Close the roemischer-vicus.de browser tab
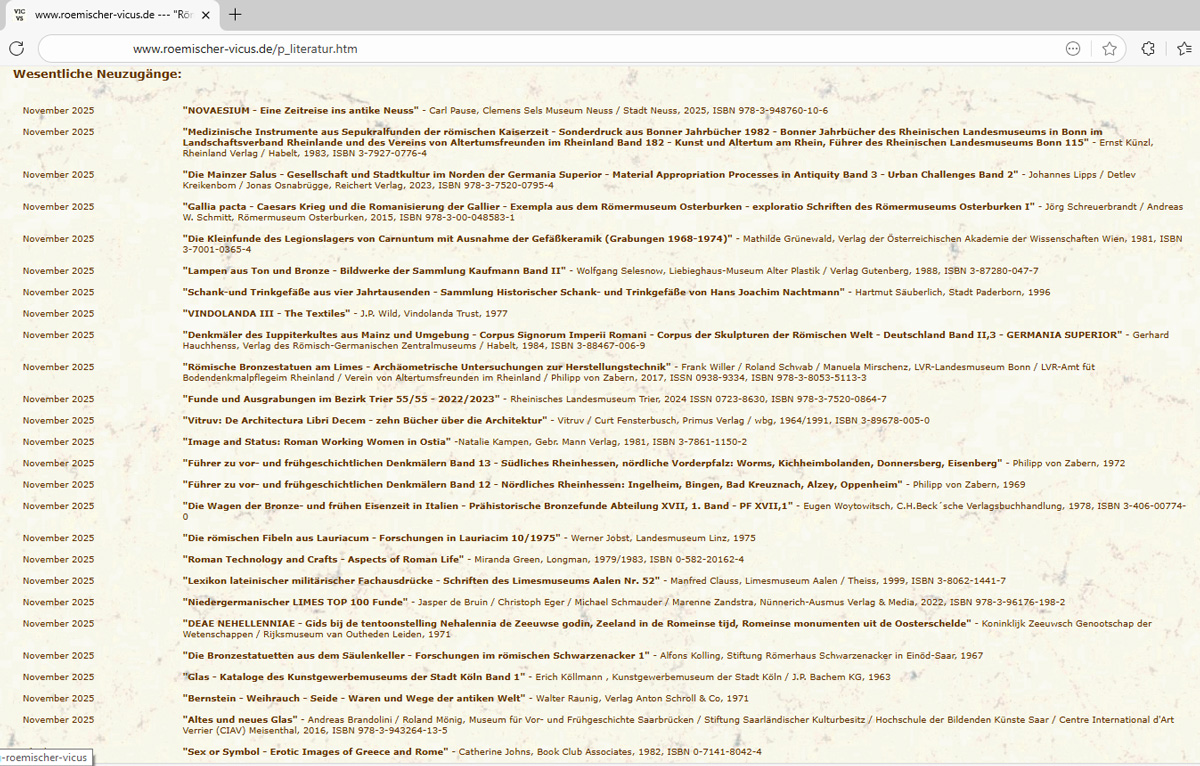This screenshot has width=1200, height=766. pyautogui.click(x=204, y=15)
